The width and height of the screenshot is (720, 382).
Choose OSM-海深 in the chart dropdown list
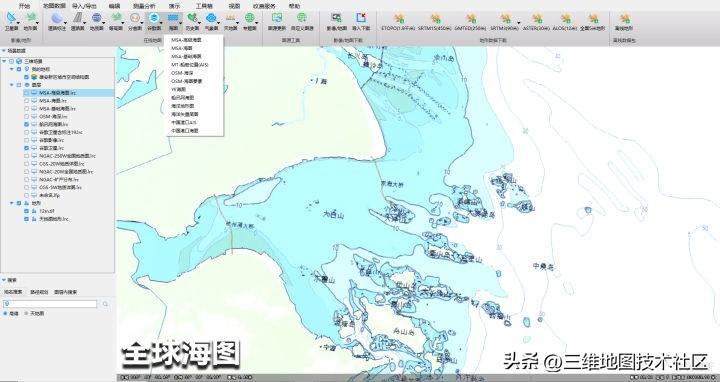click(182, 73)
